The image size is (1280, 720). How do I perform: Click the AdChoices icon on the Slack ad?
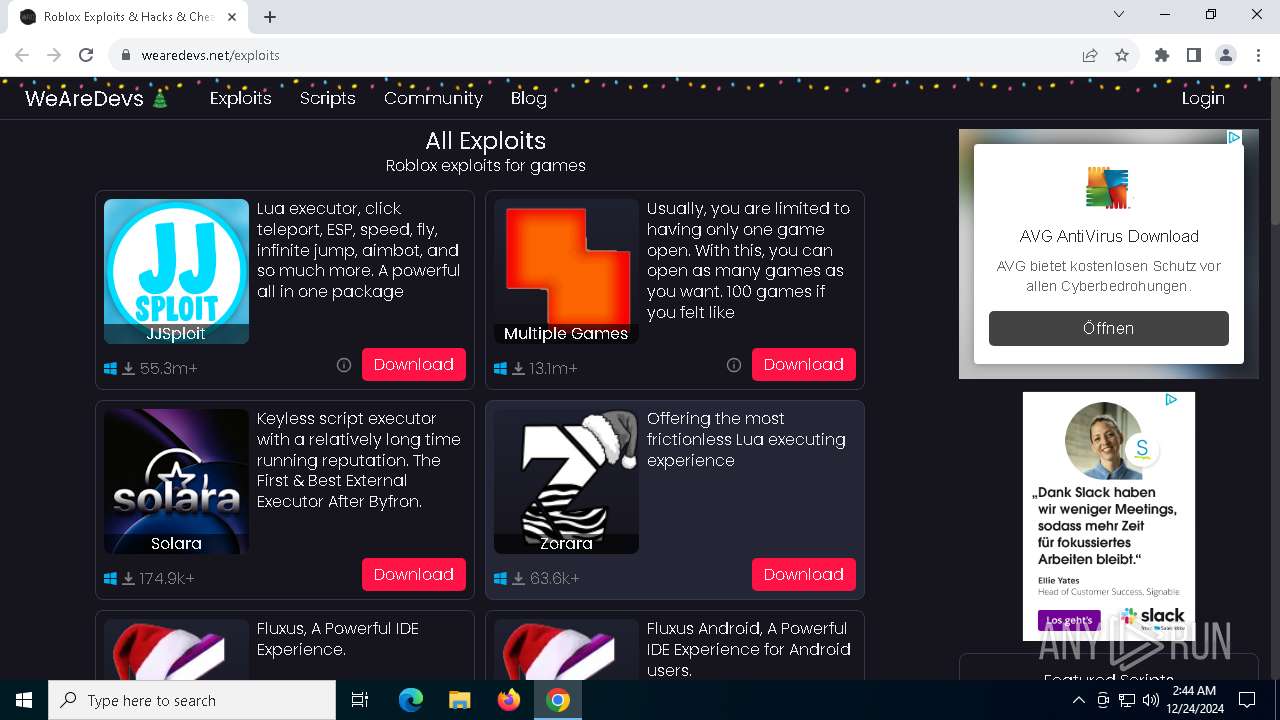pyautogui.click(x=1171, y=400)
